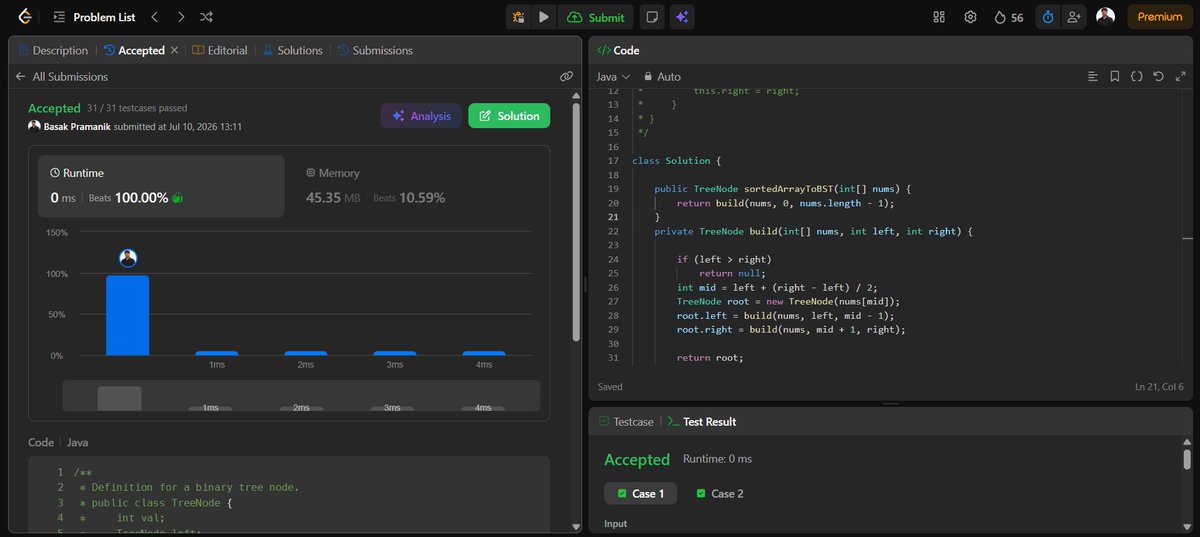The height and width of the screenshot is (537, 1200).
Task: Pick a random problem with shuffle icon
Action: tap(206, 17)
